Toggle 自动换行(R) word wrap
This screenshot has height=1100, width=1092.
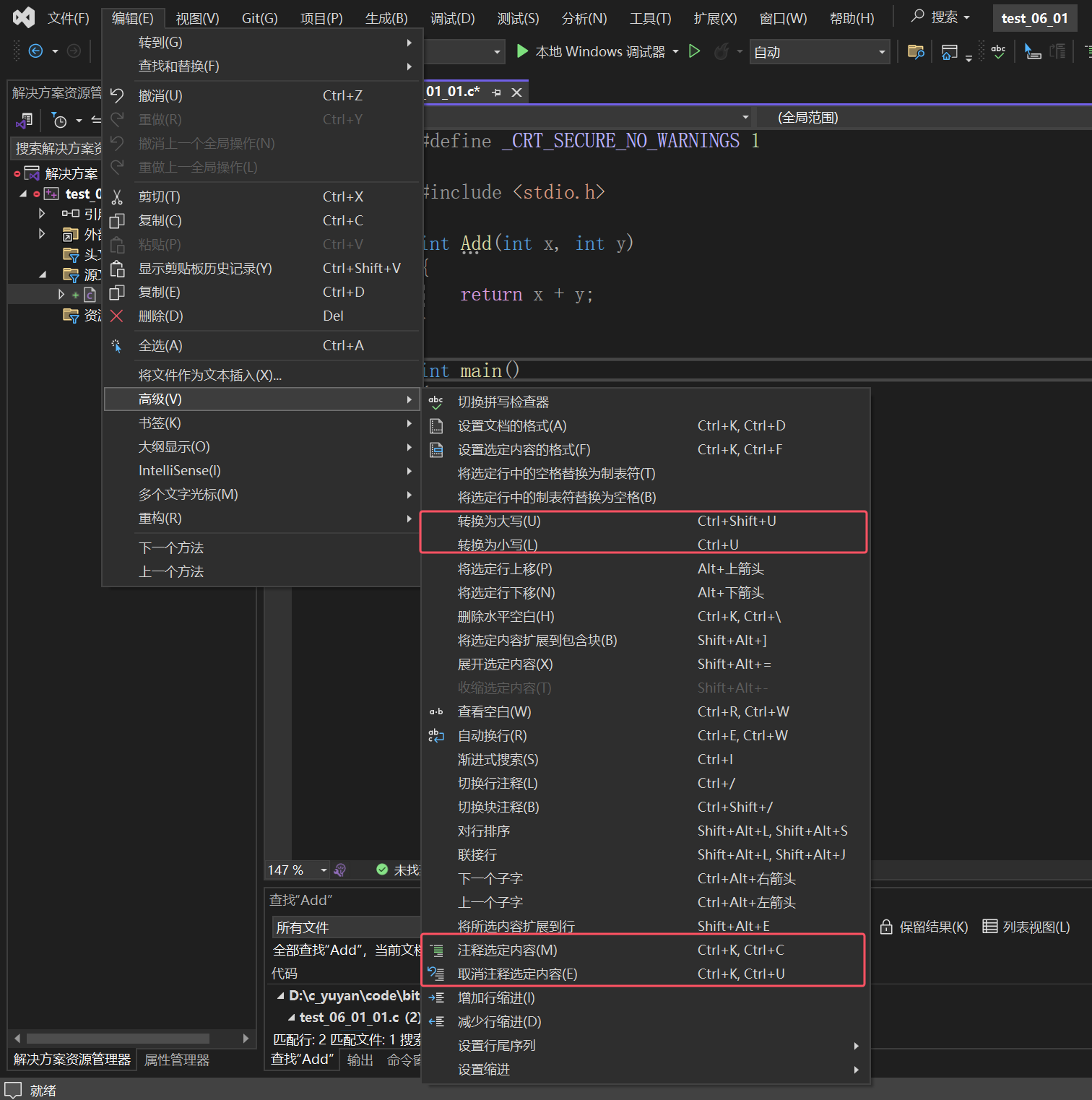click(x=646, y=735)
